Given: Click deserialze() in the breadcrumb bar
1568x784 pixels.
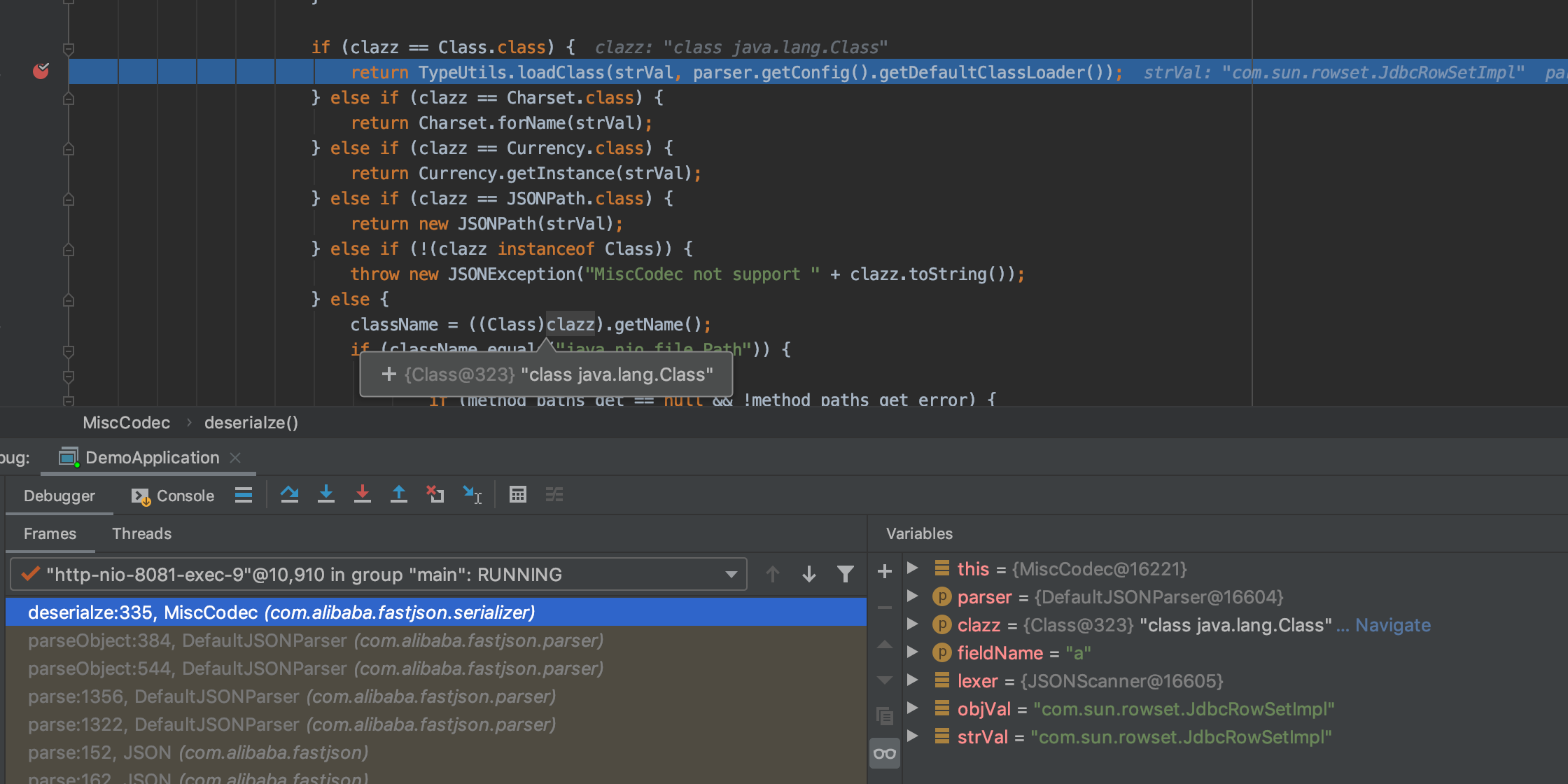Looking at the screenshot, I should click(x=251, y=423).
